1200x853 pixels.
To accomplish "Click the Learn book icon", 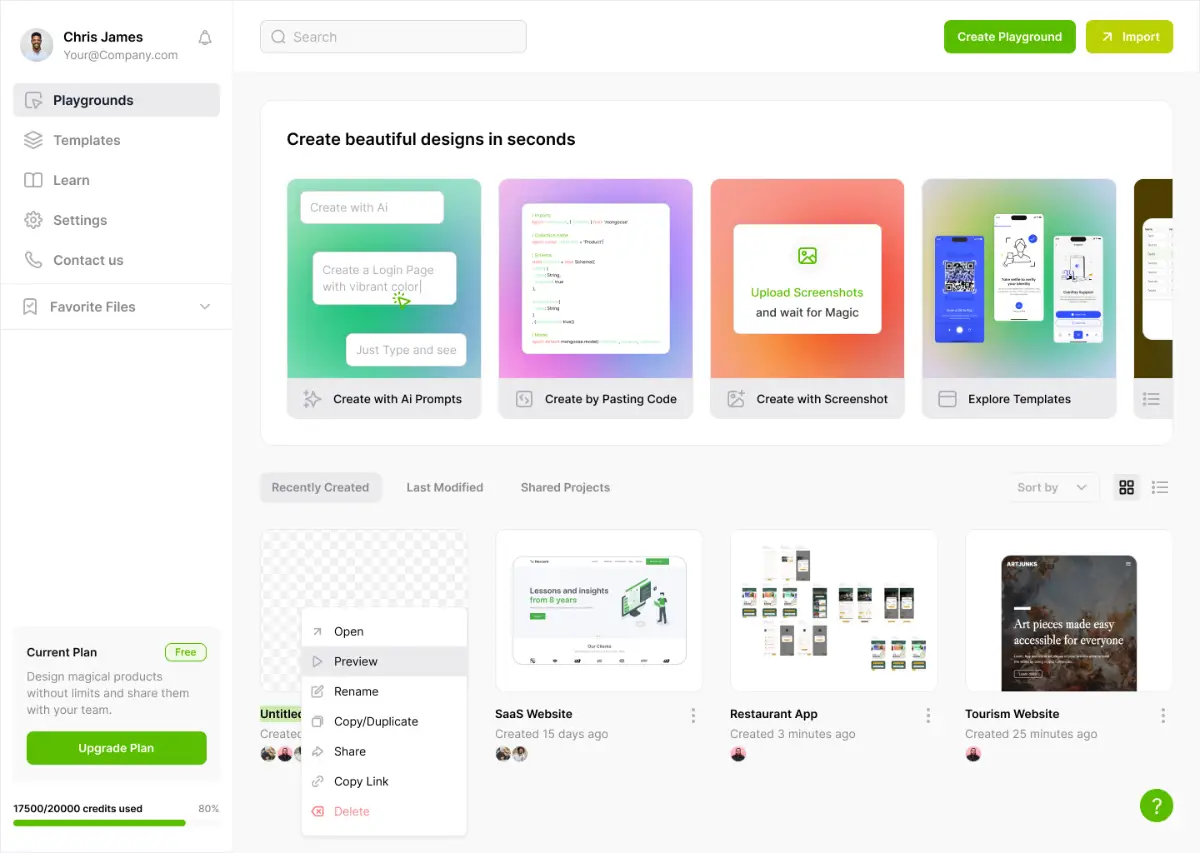I will coord(31,180).
